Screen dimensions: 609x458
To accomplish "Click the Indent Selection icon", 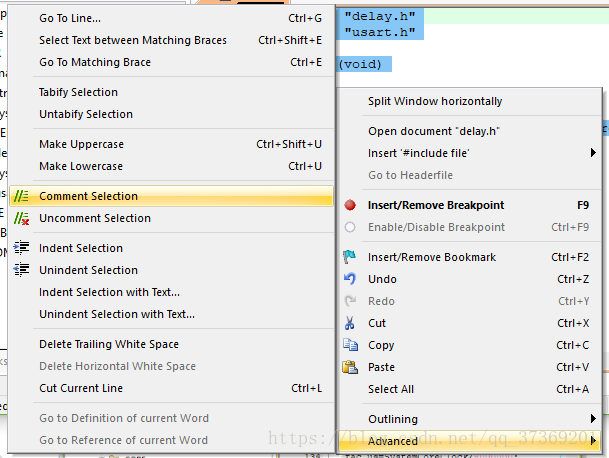I will click(x=21, y=248).
